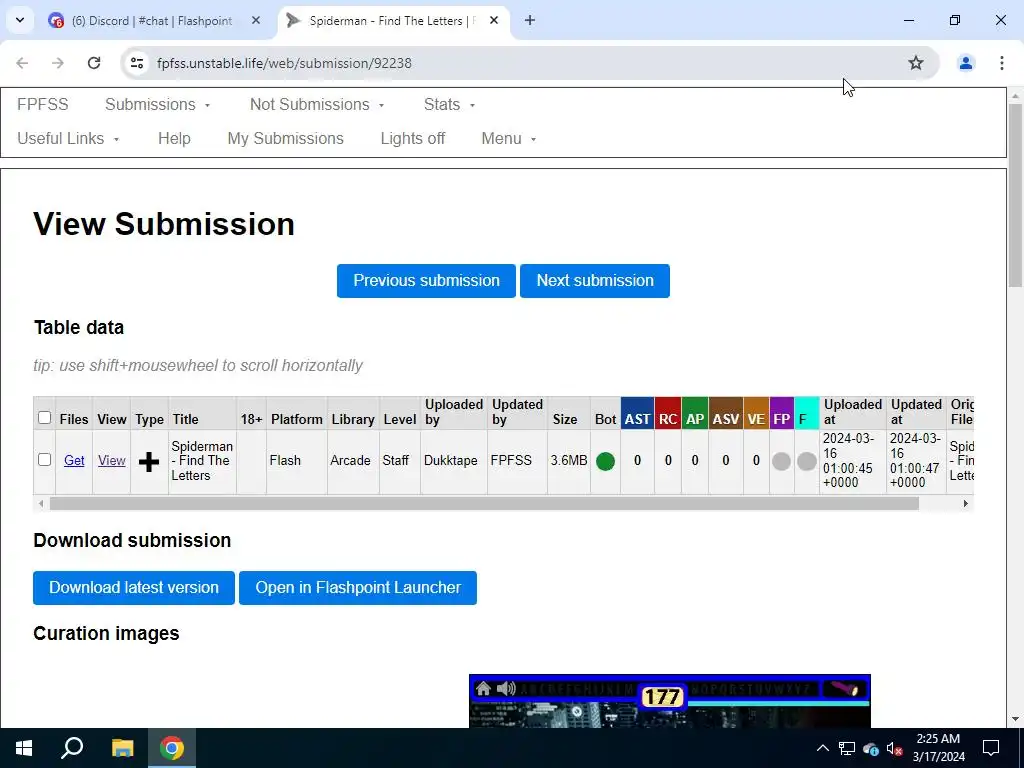Expand the Menu dropdown
1024x768 pixels.
pos(509,138)
